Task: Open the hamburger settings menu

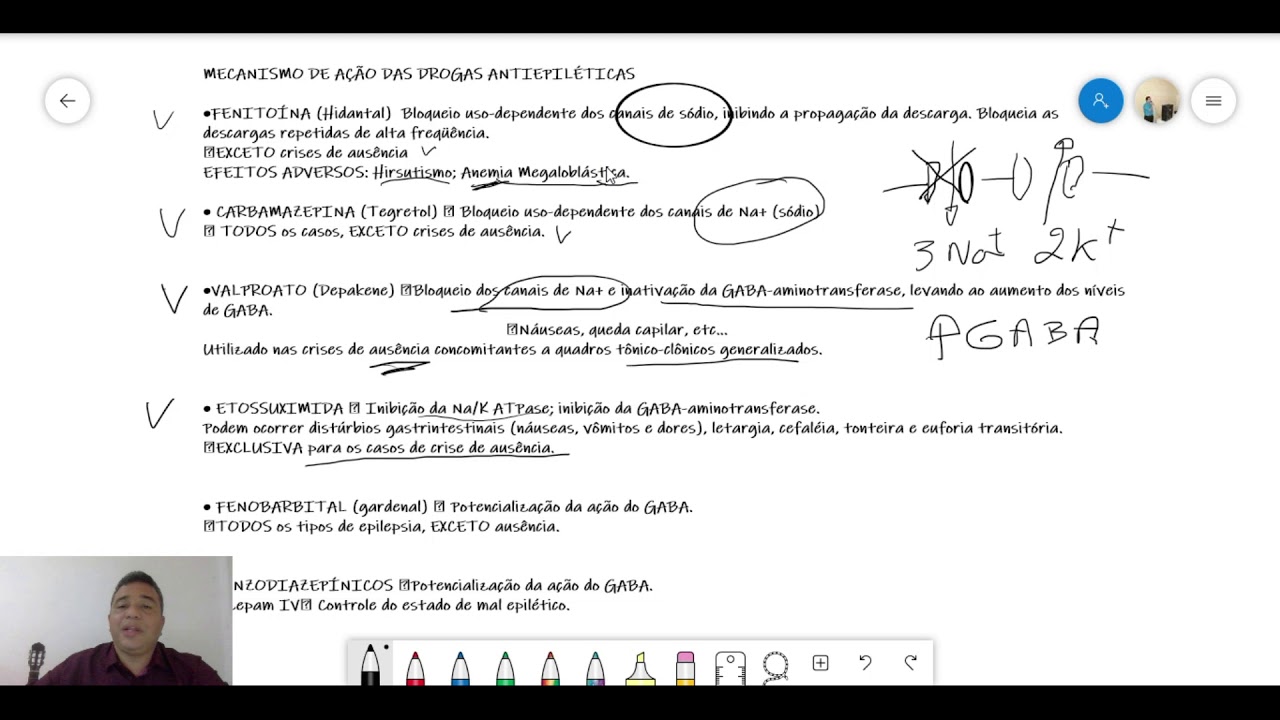Action: [1213, 101]
